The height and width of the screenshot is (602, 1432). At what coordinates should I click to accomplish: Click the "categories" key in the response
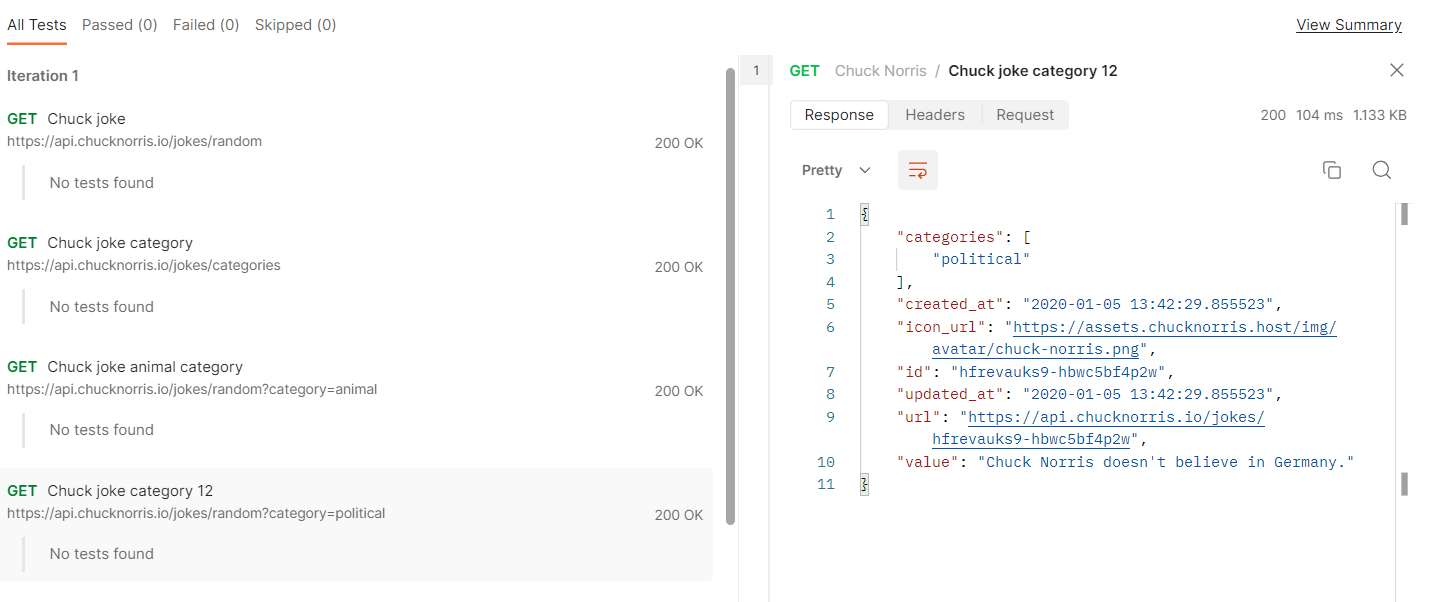click(x=950, y=237)
